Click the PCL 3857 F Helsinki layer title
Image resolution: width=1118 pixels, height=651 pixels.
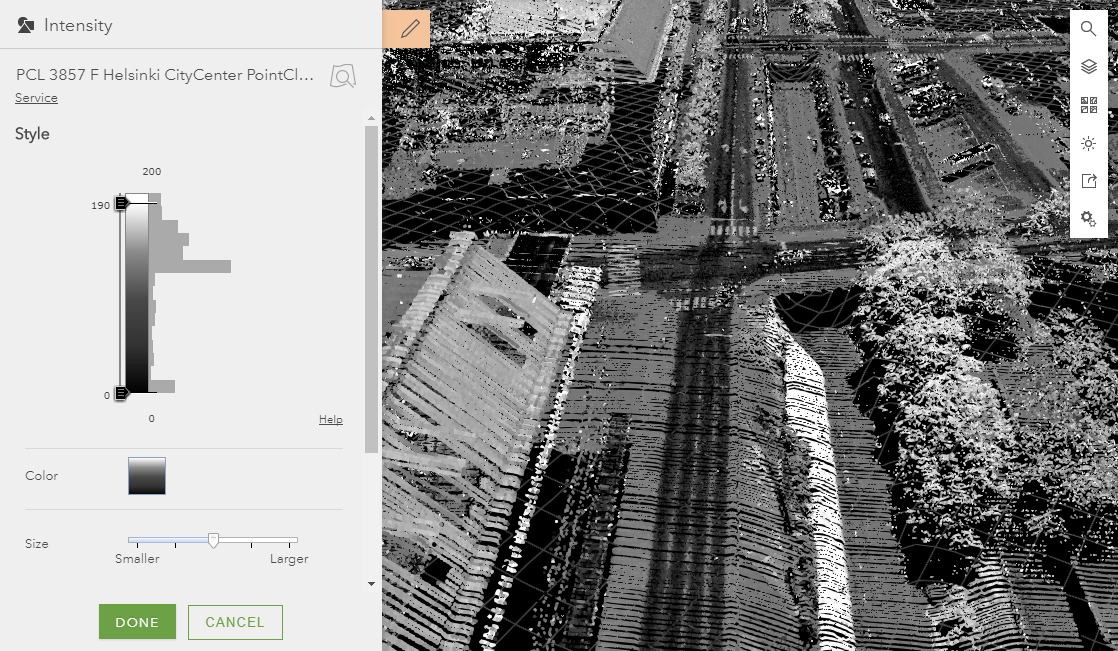165,75
